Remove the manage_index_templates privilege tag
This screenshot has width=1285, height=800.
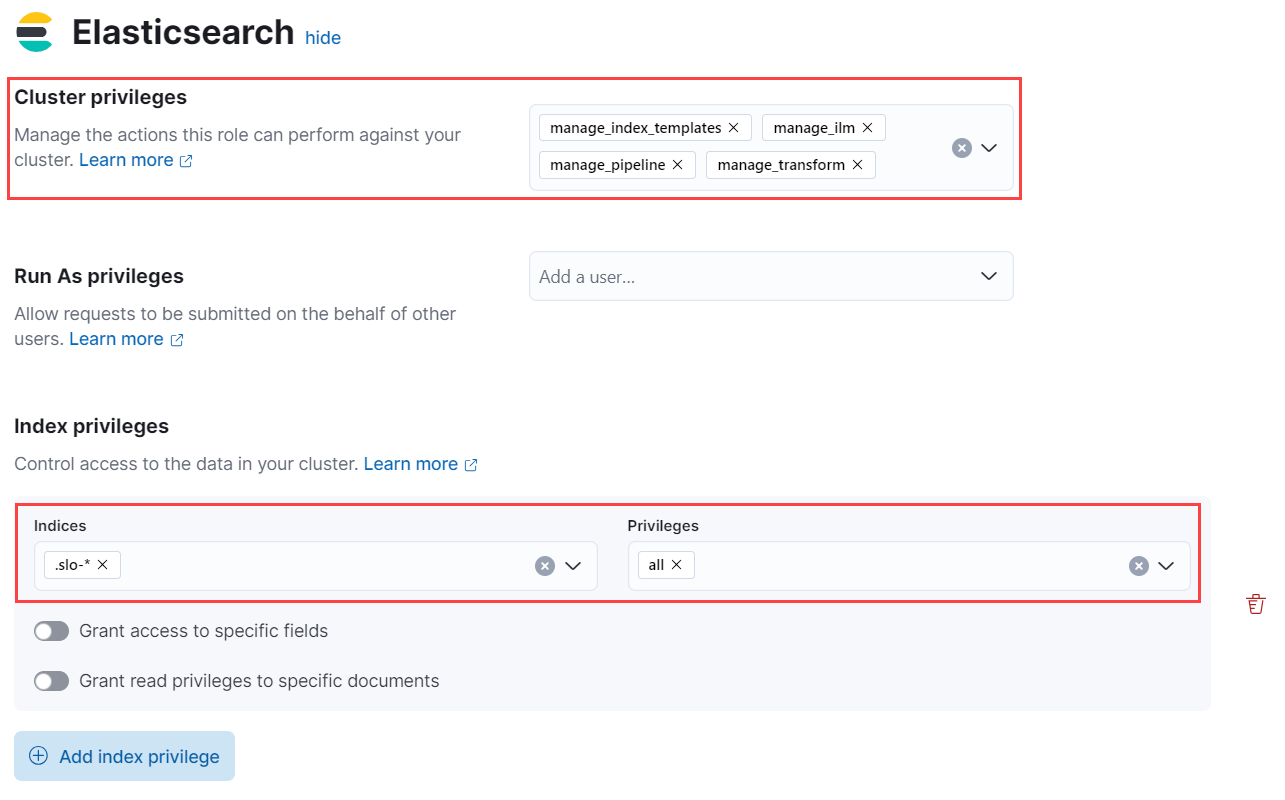(733, 128)
